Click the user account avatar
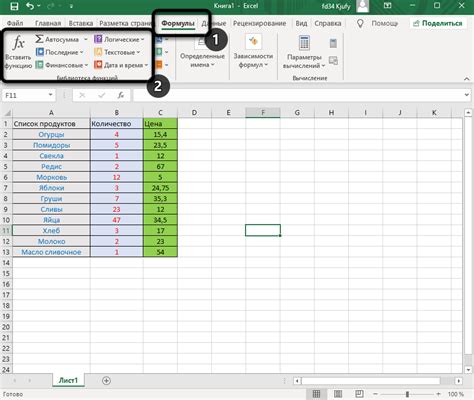The width and height of the screenshot is (474, 400). (x=363, y=6)
